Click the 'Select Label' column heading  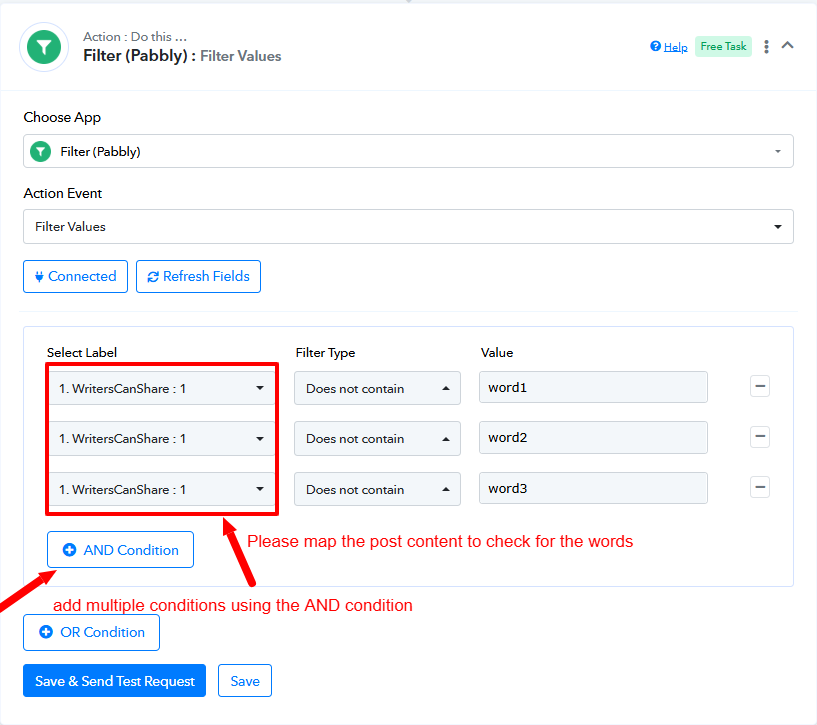pyautogui.click(x=82, y=353)
